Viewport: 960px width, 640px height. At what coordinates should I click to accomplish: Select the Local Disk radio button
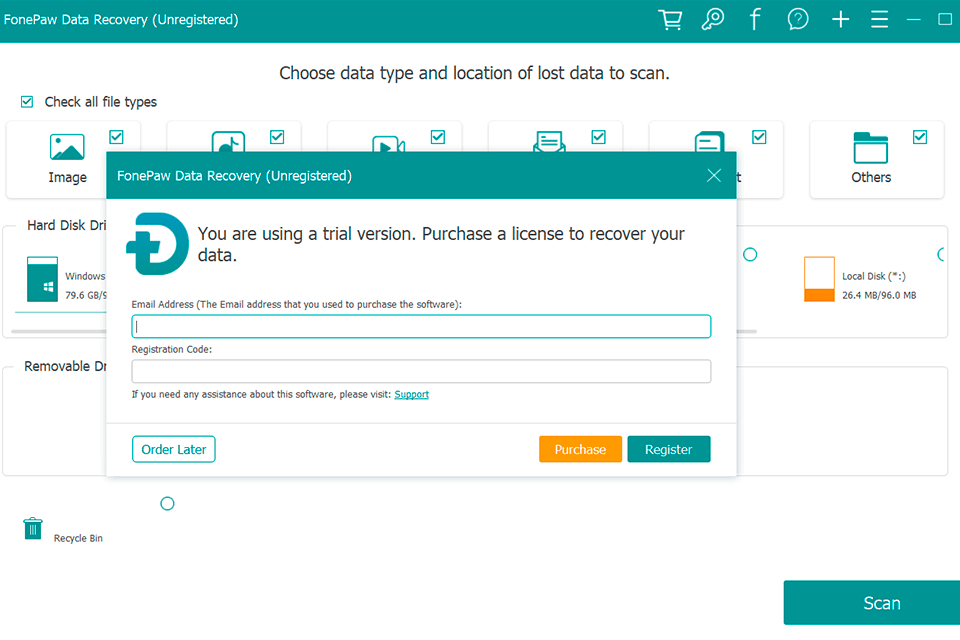coord(750,255)
